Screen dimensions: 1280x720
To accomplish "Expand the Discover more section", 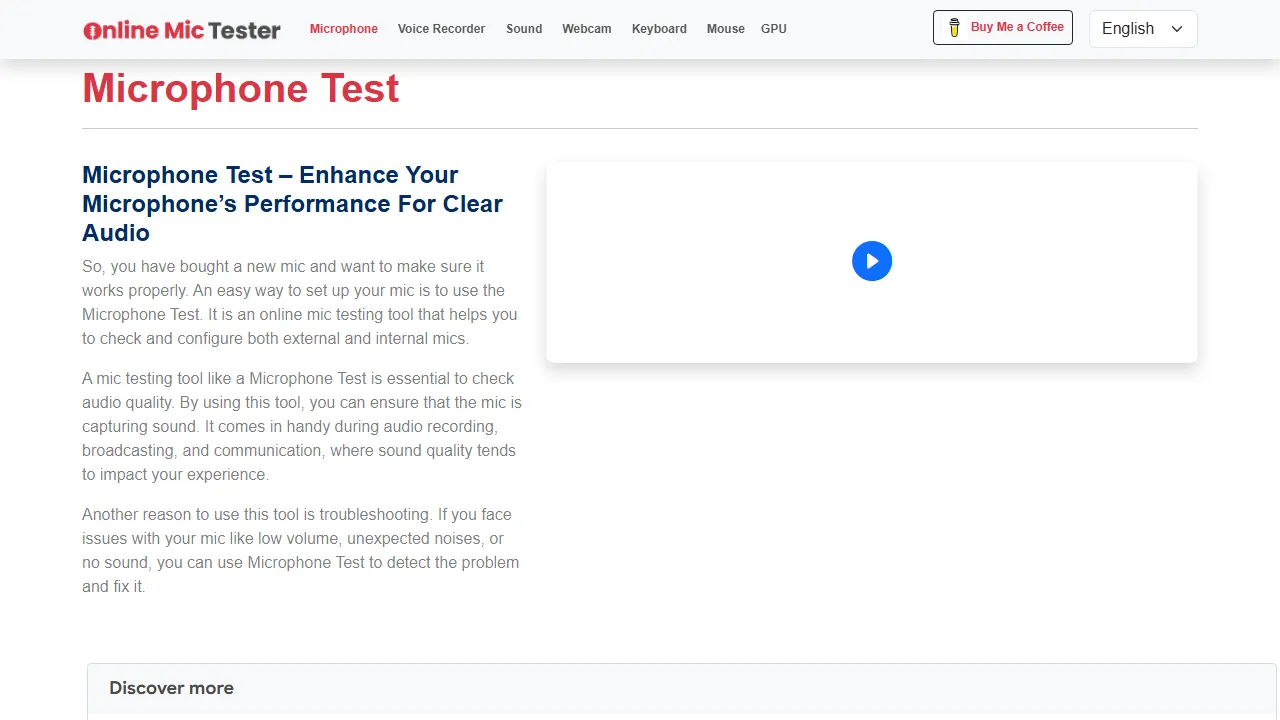I will pos(171,688).
